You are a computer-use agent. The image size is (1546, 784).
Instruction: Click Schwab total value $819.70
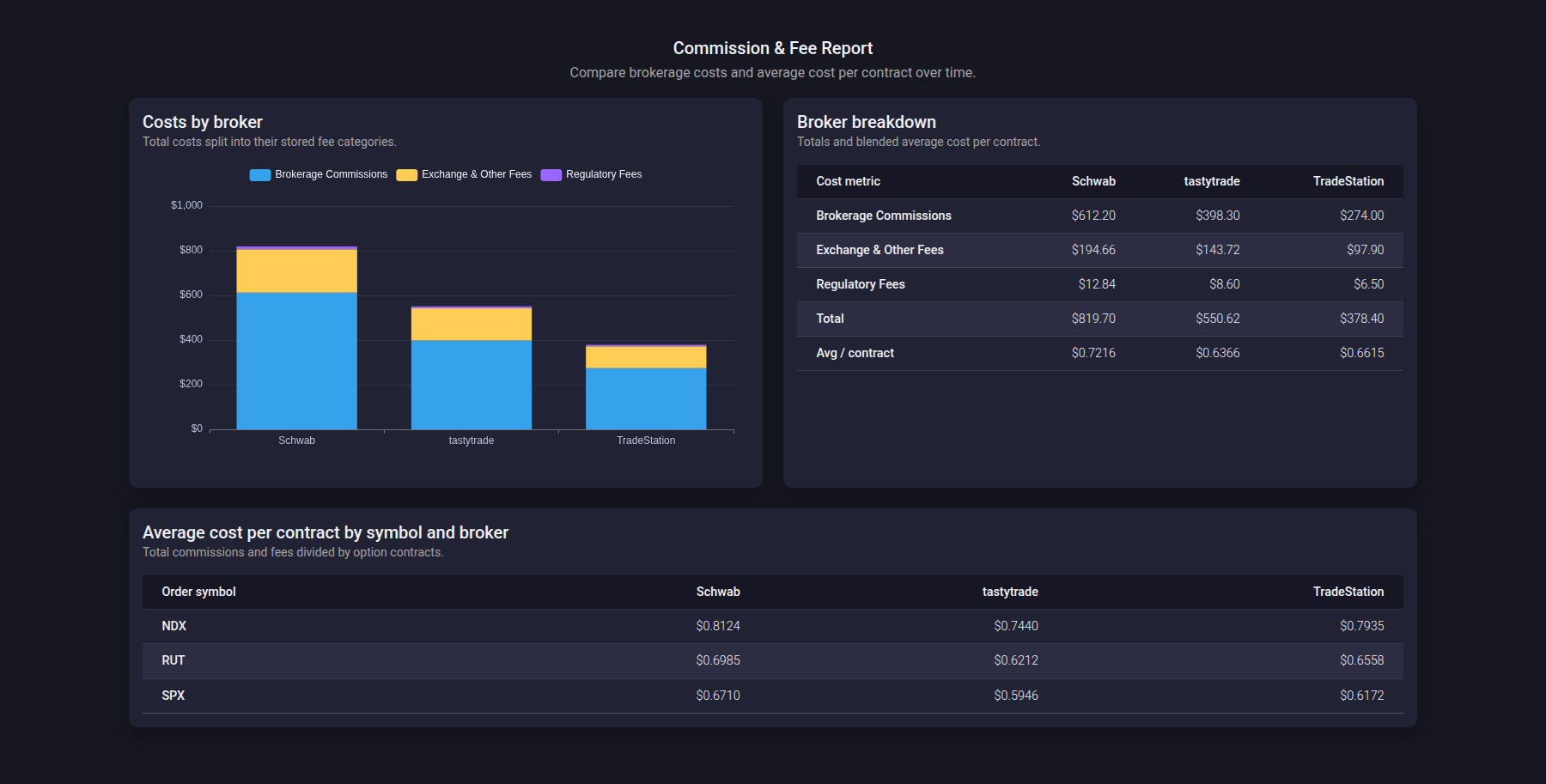pyautogui.click(x=1093, y=319)
